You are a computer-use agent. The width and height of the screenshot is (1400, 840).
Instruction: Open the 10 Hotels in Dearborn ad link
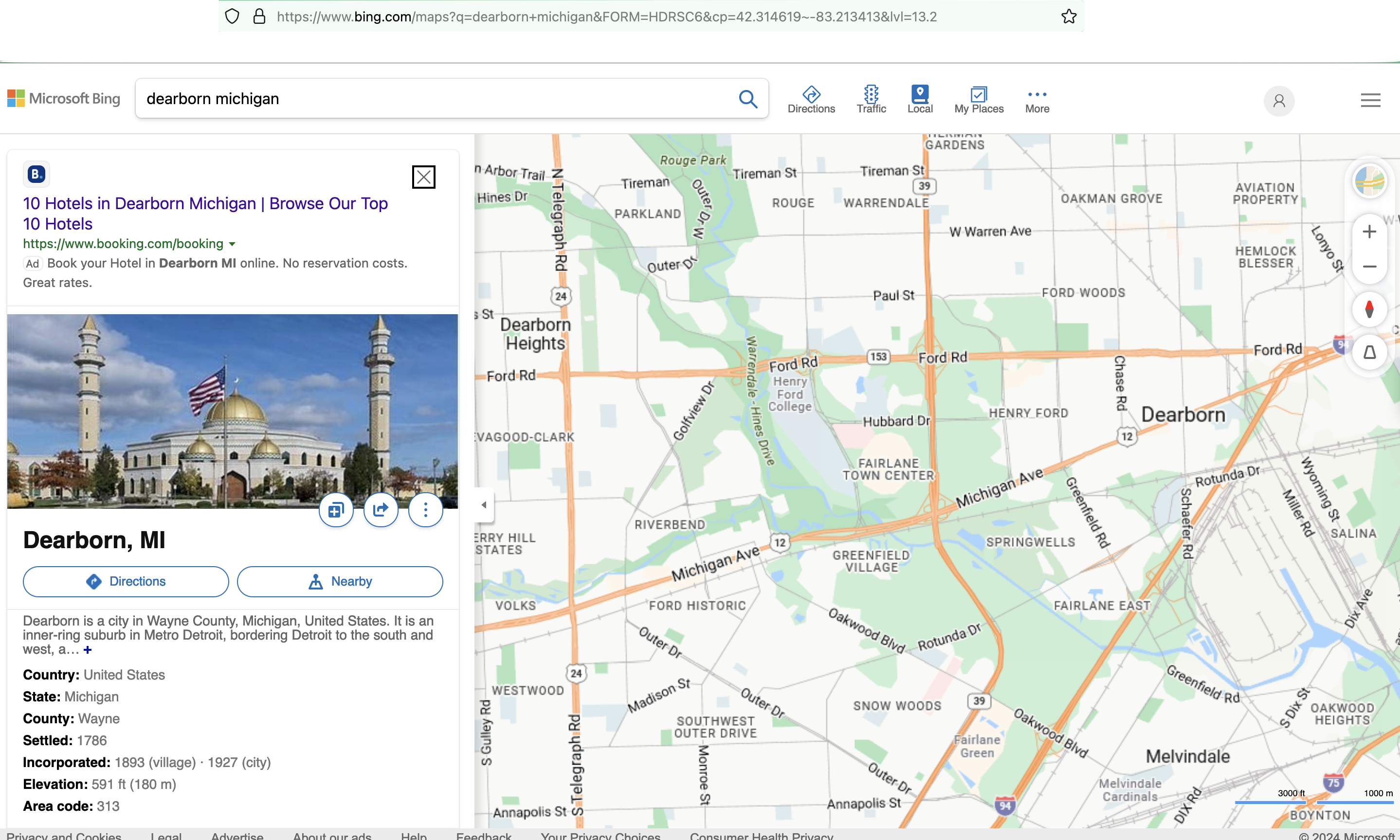pos(205,214)
